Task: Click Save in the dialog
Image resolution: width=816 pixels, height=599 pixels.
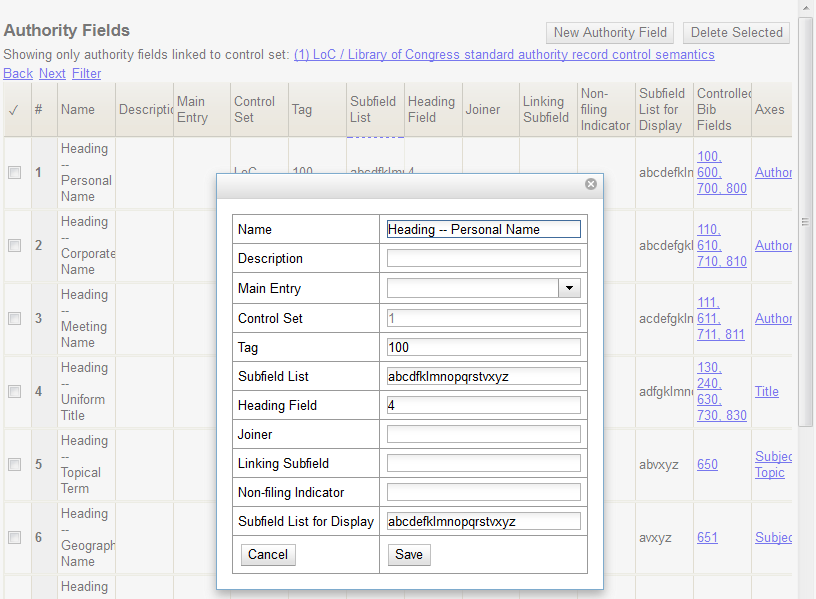Action: click(x=409, y=554)
